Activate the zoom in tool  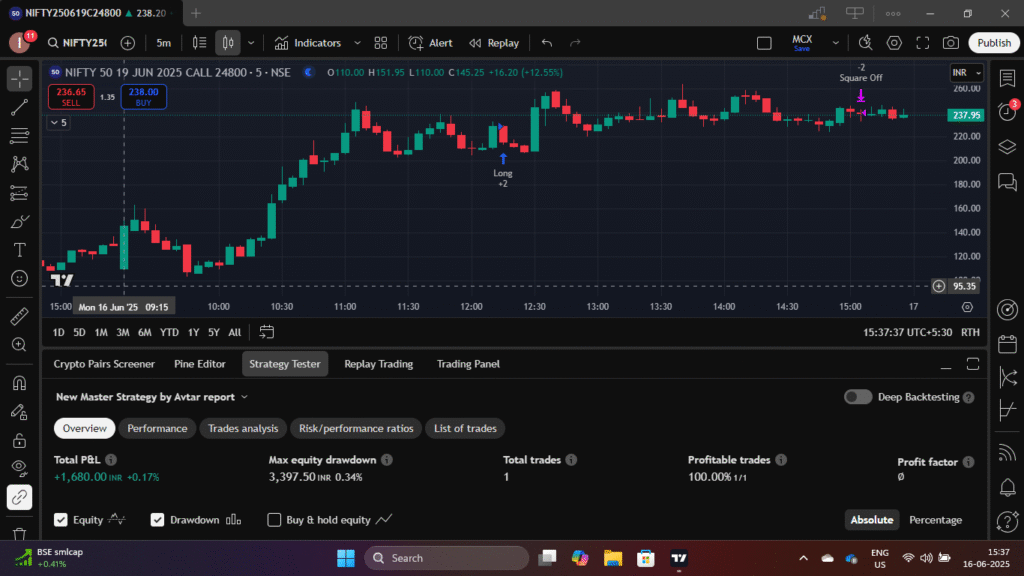(20, 345)
